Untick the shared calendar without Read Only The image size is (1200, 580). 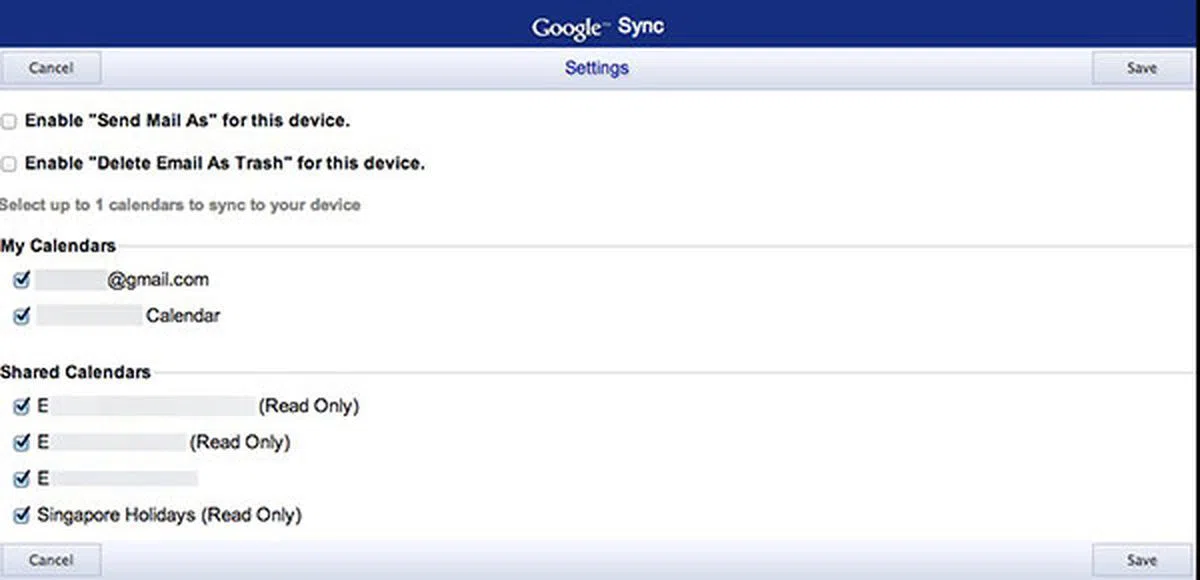[22, 478]
